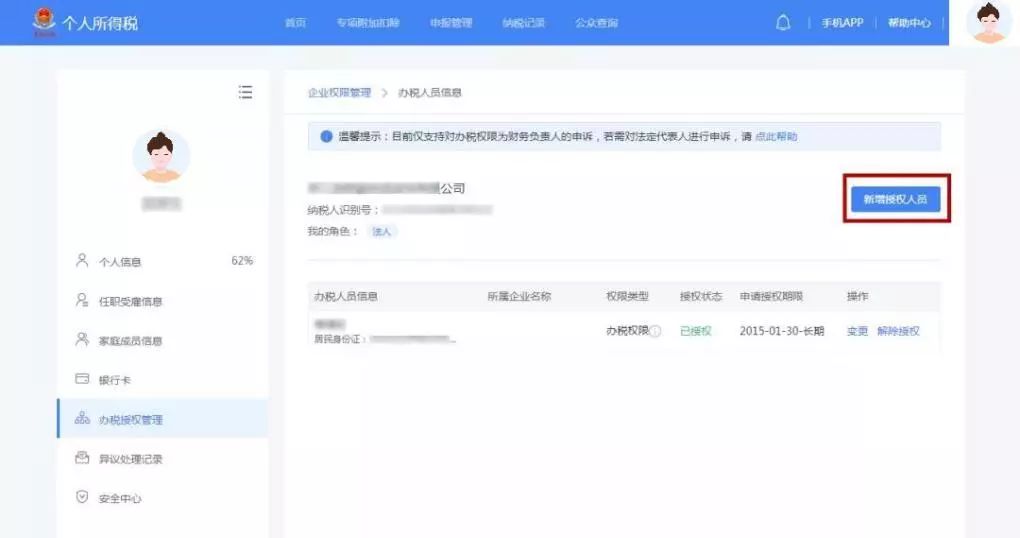The height and width of the screenshot is (538, 1020).
Task: Open the 银行卡 sidebar entry
Action: click(x=114, y=380)
